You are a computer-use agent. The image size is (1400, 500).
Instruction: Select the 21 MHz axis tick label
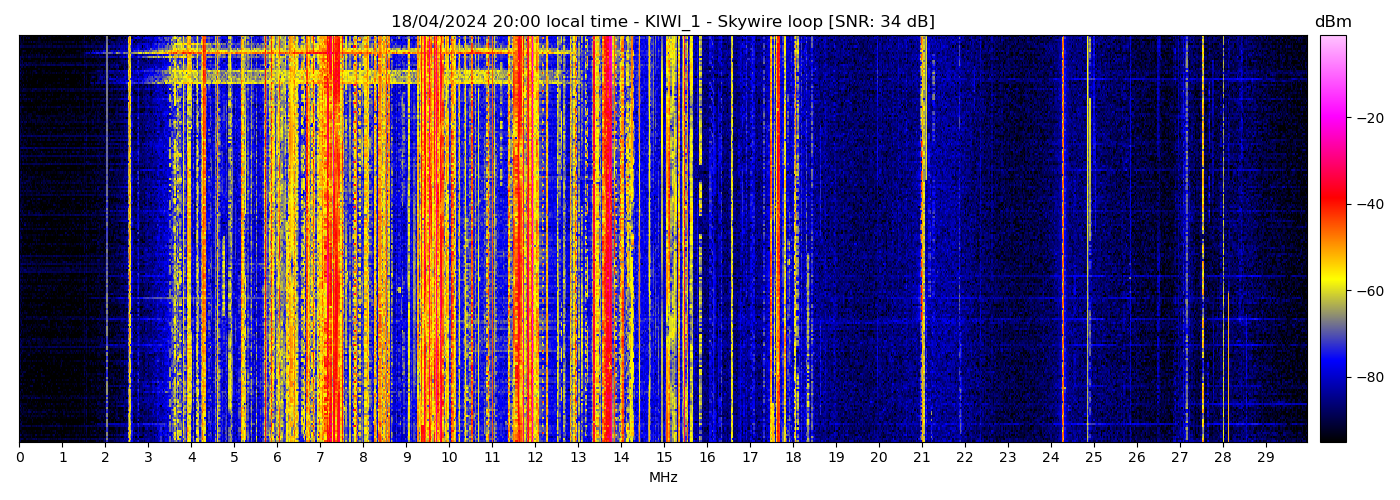click(x=921, y=457)
